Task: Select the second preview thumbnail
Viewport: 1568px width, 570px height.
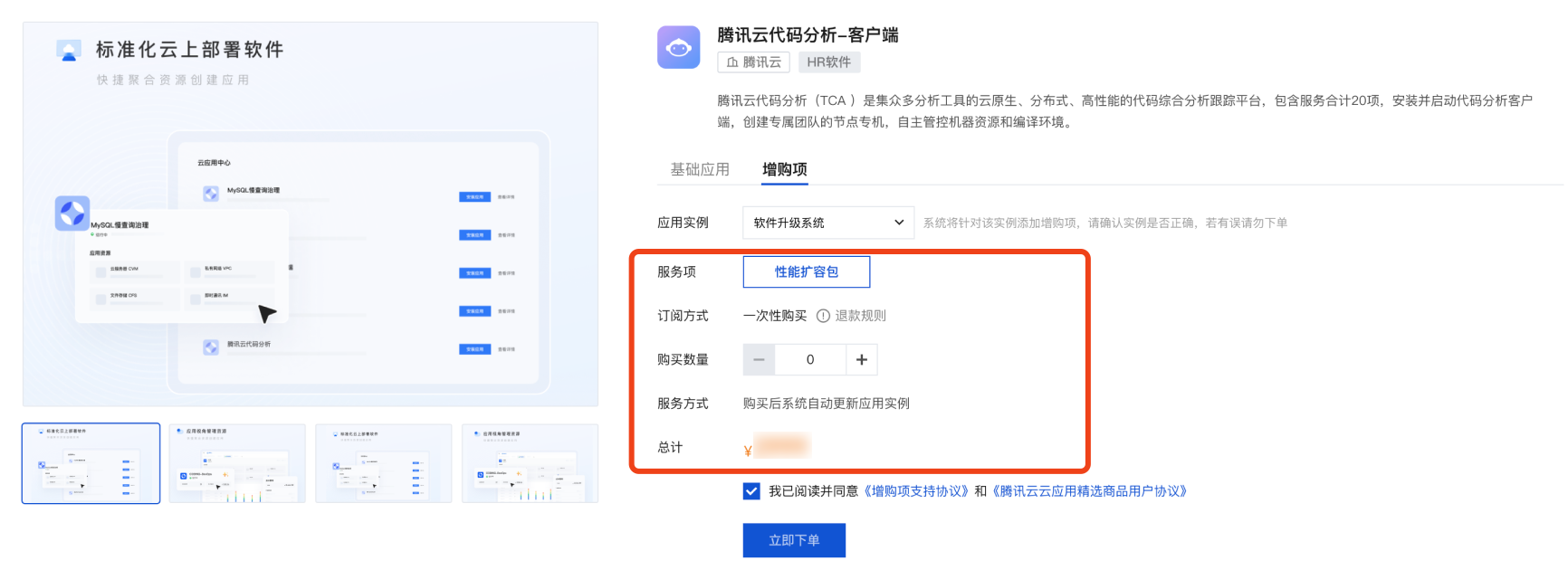Action: pyautogui.click(x=237, y=463)
